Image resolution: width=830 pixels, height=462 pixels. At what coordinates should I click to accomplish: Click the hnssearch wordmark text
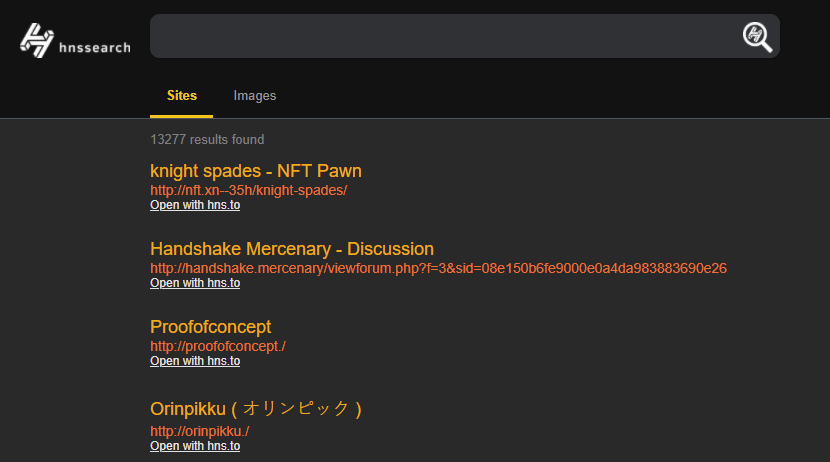click(95, 48)
